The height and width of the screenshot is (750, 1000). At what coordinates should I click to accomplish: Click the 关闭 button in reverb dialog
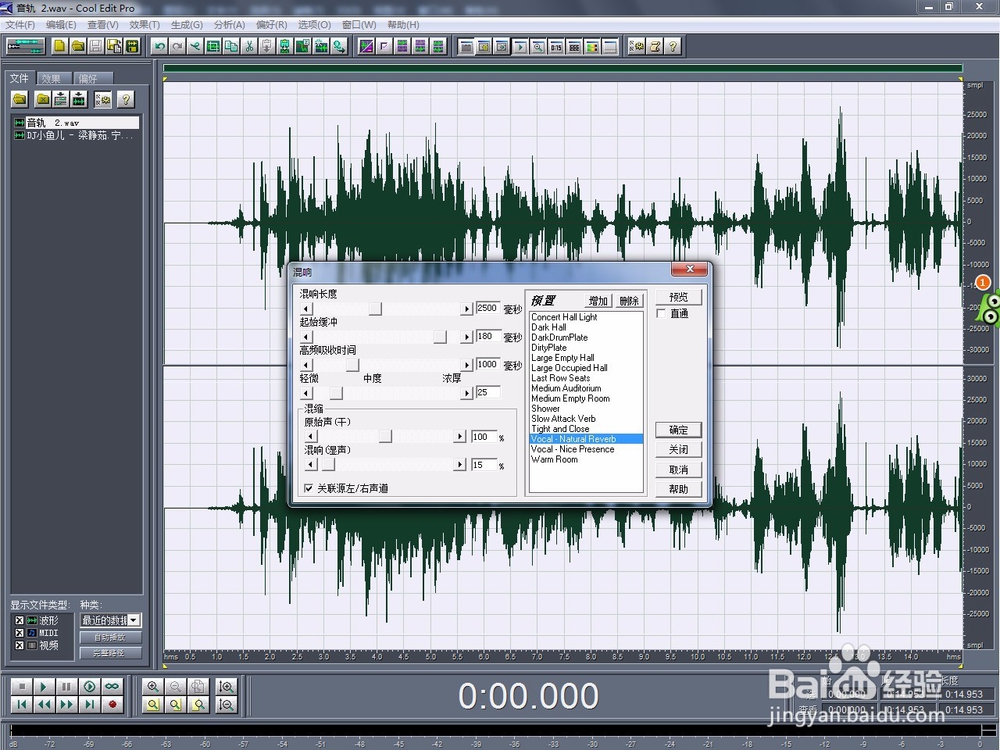[679, 450]
